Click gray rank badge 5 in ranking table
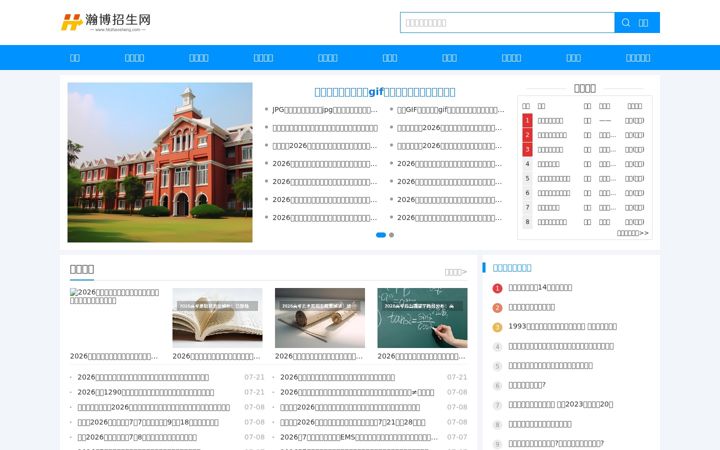Viewport: 720px width, 450px height. [x=527, y=178]
